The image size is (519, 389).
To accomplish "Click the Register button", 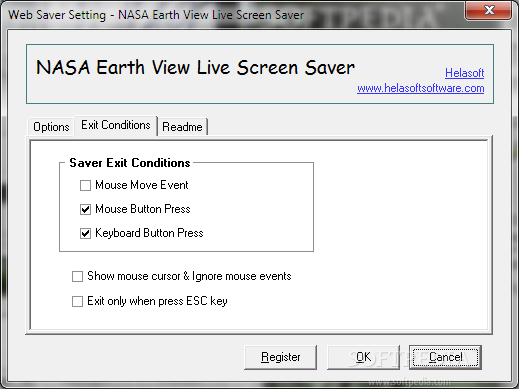I will point(280,357).
